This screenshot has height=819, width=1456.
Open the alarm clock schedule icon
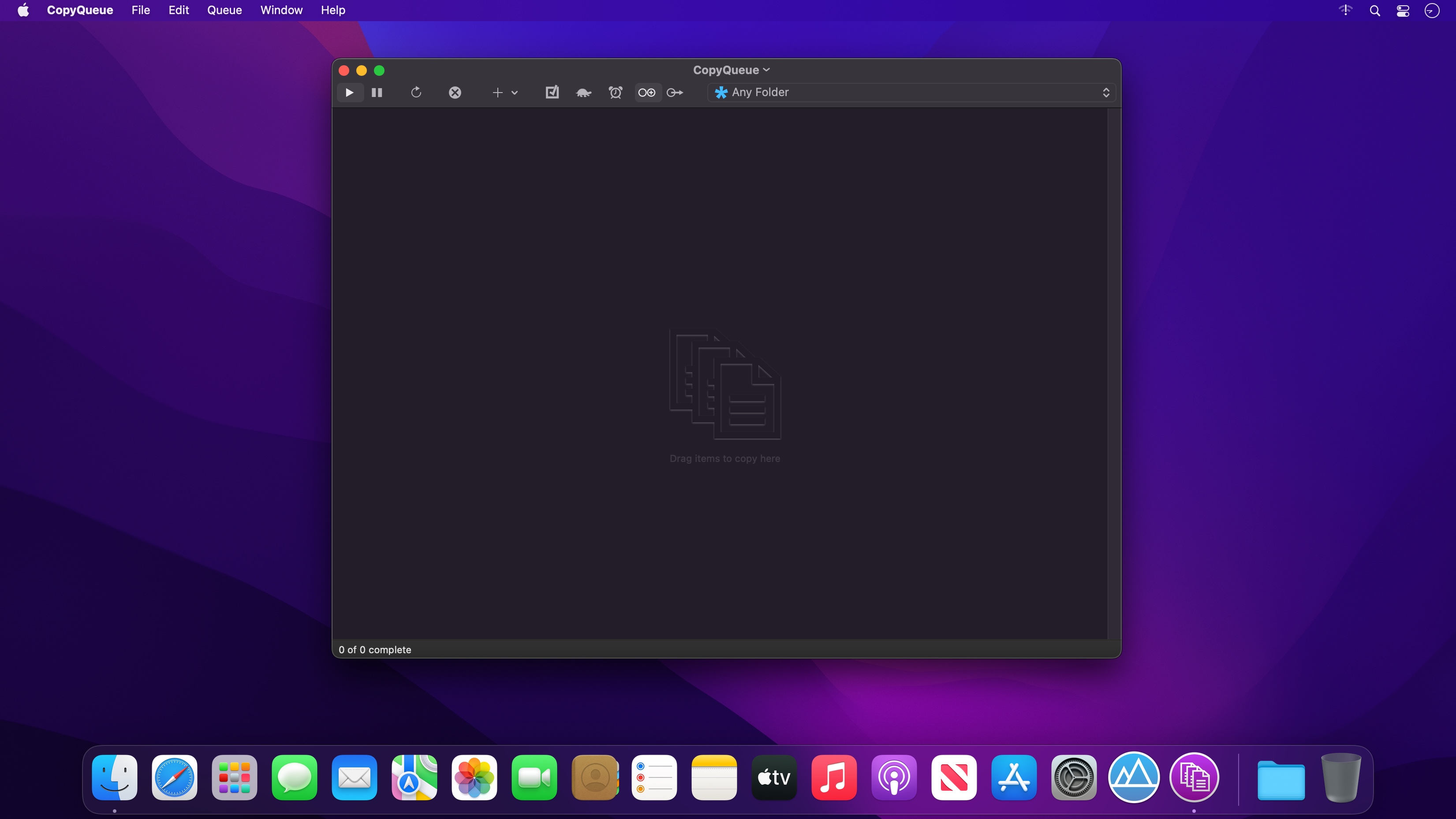616,92
